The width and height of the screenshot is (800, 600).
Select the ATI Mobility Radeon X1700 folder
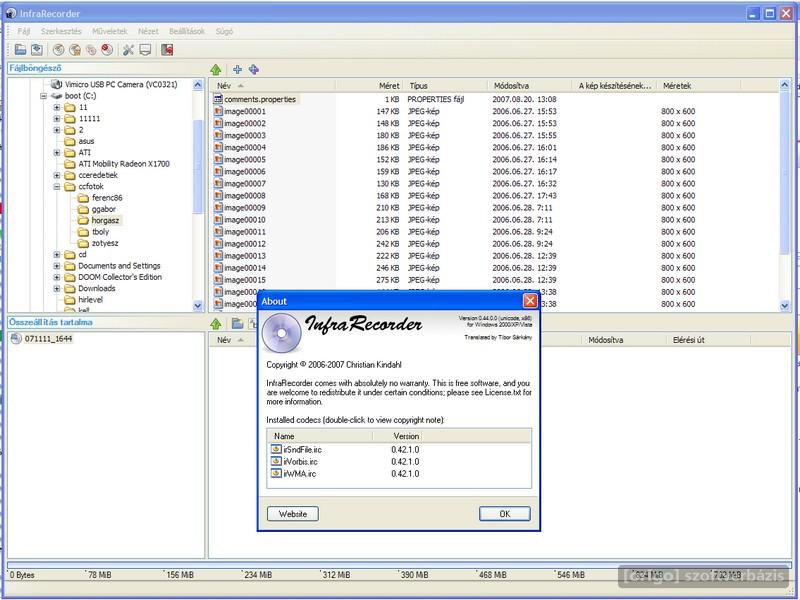[x=124, y=164]
